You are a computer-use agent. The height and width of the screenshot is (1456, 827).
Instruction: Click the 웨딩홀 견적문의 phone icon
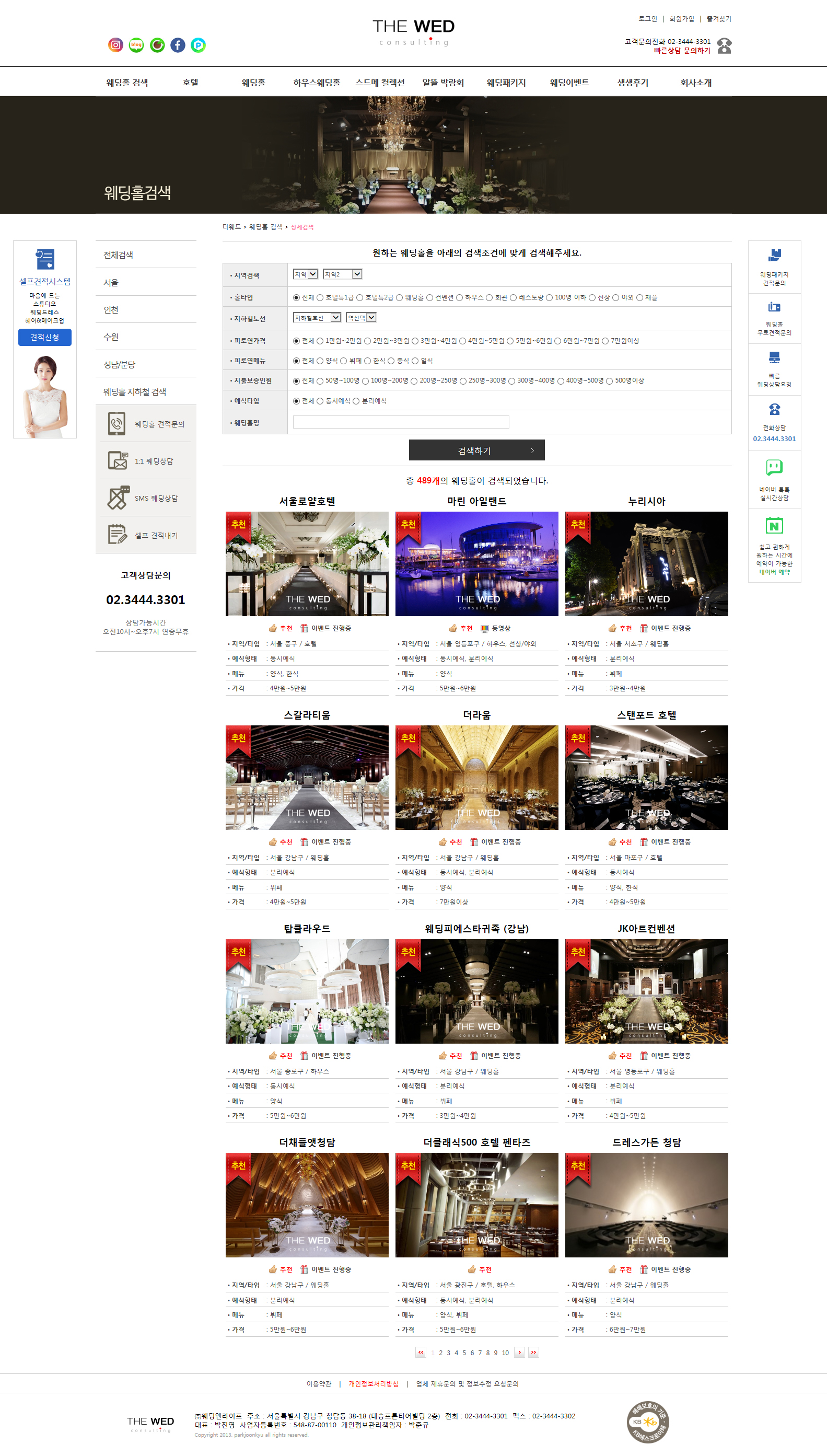click(117, 424)
